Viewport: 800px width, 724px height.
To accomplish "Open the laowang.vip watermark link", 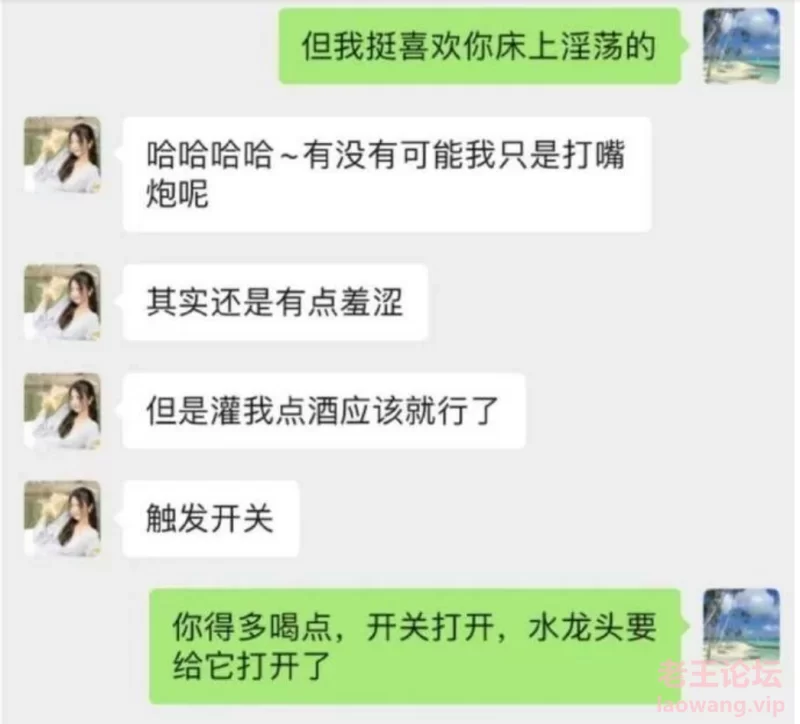I will click(720, 705).
